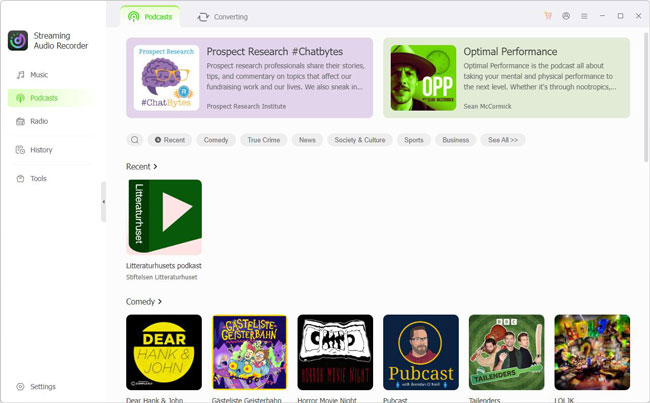Open Pubcast podcast cover
The height and width of the screenshot is (403, 650).
click(421, 352)
